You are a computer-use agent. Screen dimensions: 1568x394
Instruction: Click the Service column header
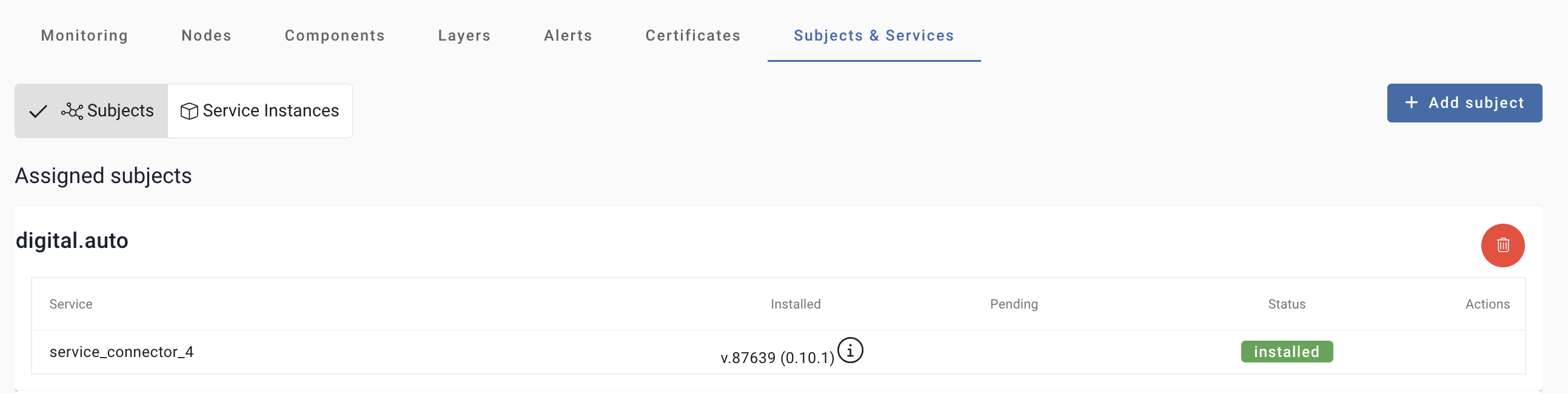[x=70, y=304]
